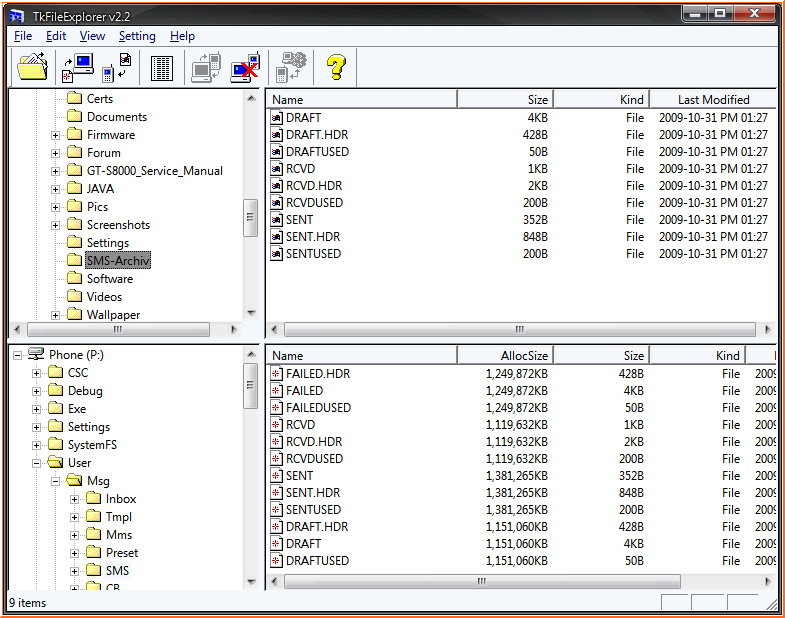Select the Preset folder under Msg
The image size is (785, 618).
(x=122, y=552)
